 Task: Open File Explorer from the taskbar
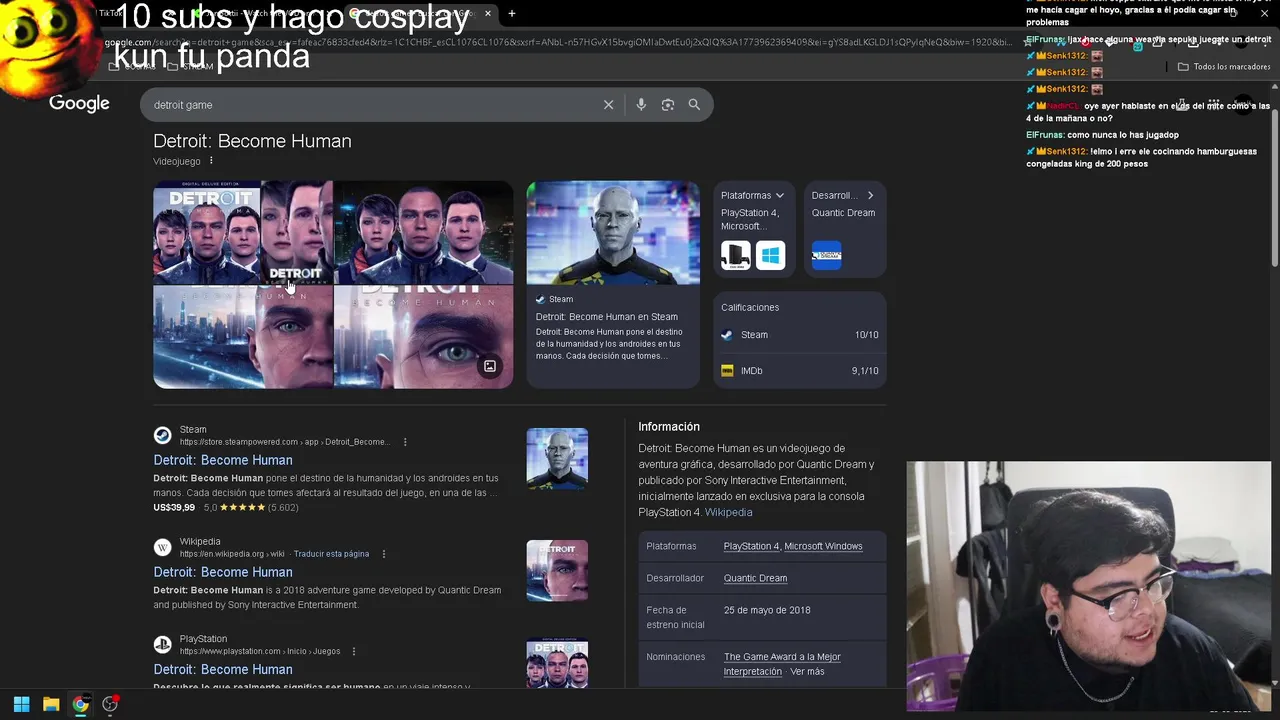coord(51,704)
